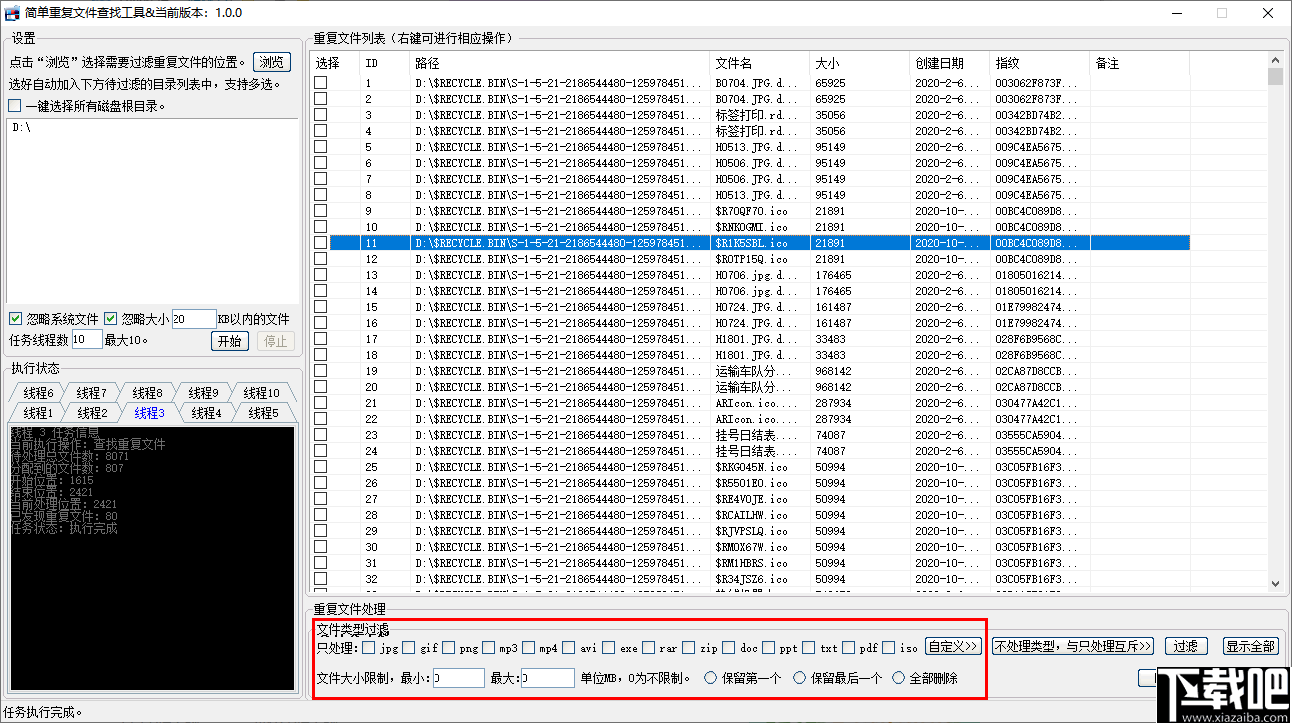The height and width of the screenshot is (723, 1292).
Task: Start the scan with the 开始 button
Action: (229, 341)
